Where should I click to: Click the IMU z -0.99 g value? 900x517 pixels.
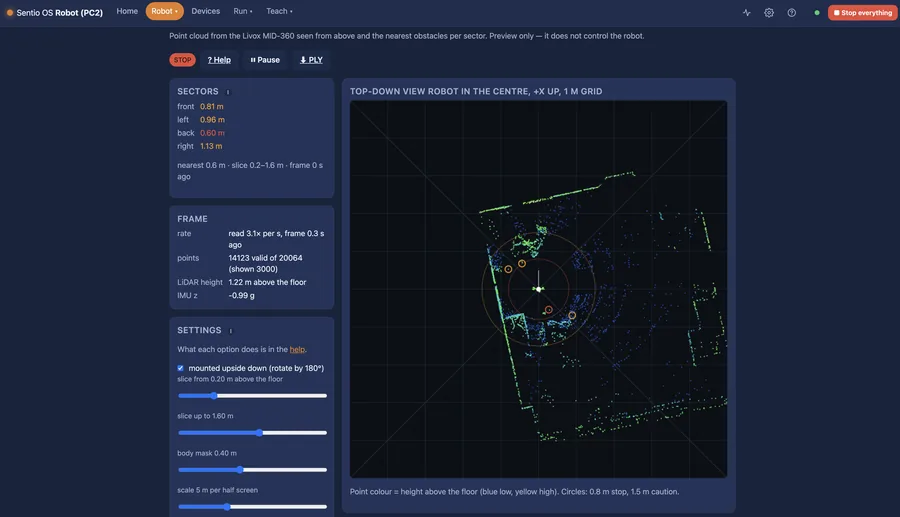(x=241, y=295)
